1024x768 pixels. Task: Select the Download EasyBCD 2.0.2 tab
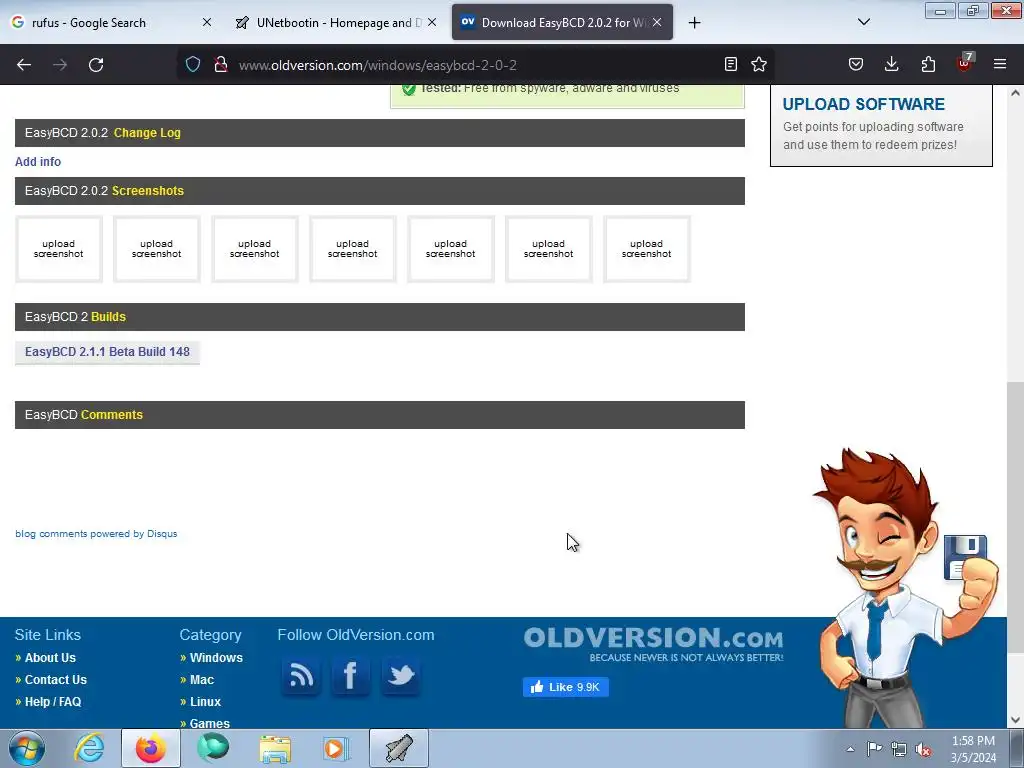click(x=562, y=22)
